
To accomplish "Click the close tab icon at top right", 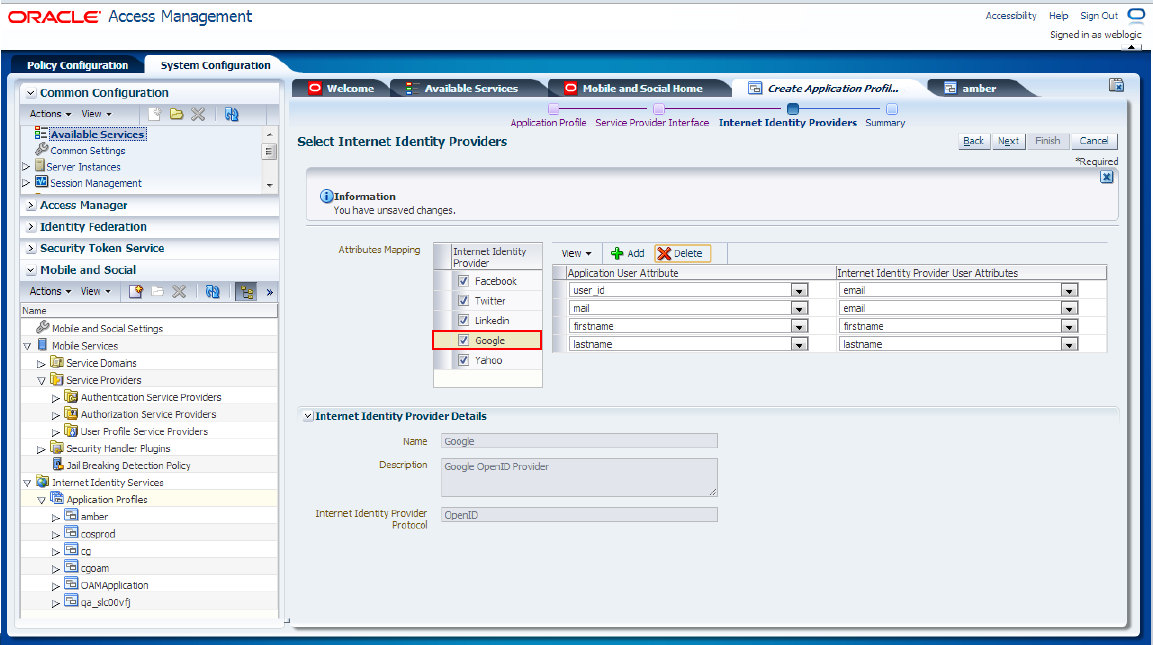I will point(1116,85).
